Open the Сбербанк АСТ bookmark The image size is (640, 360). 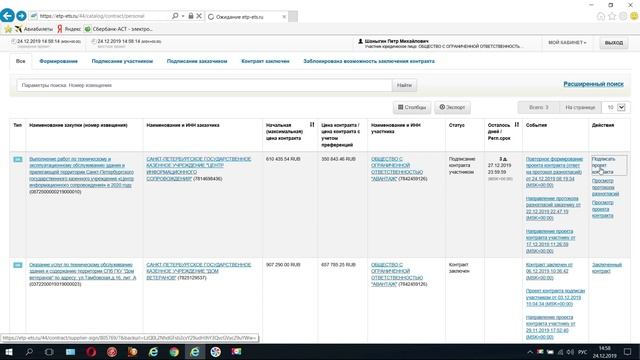[x=118, y=29]
